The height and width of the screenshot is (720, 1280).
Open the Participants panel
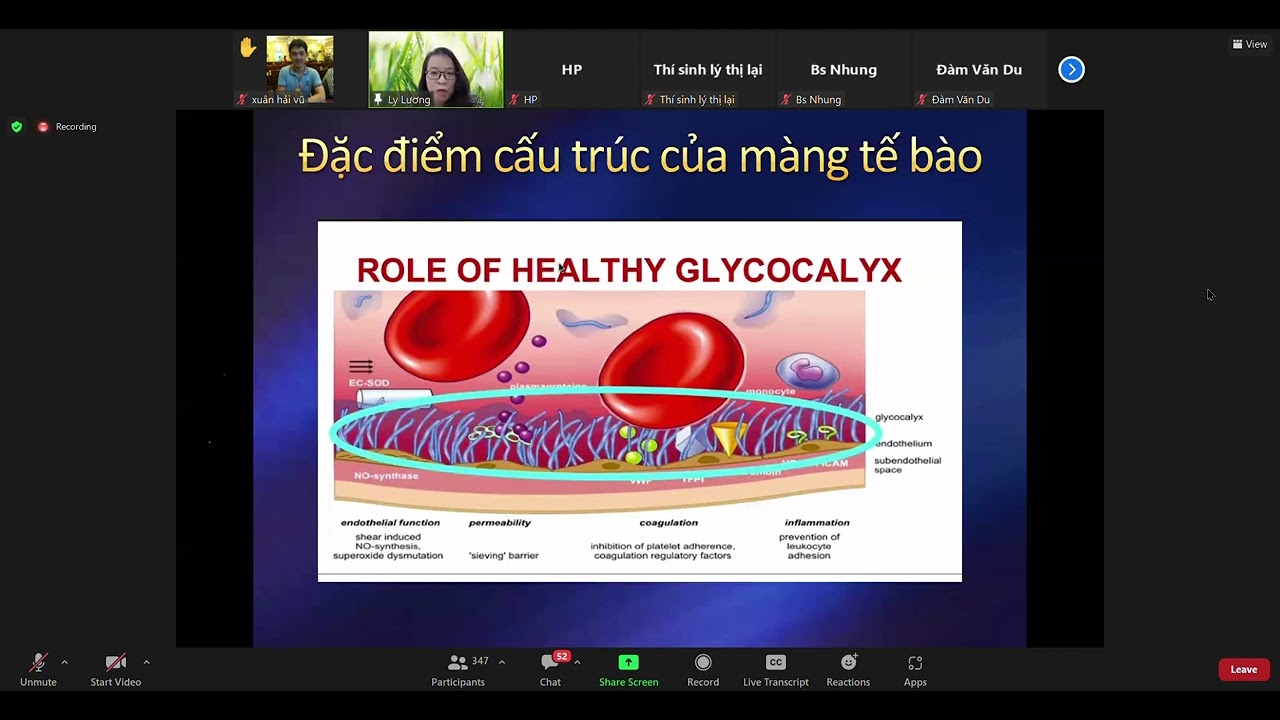click(x=458, y=670)
